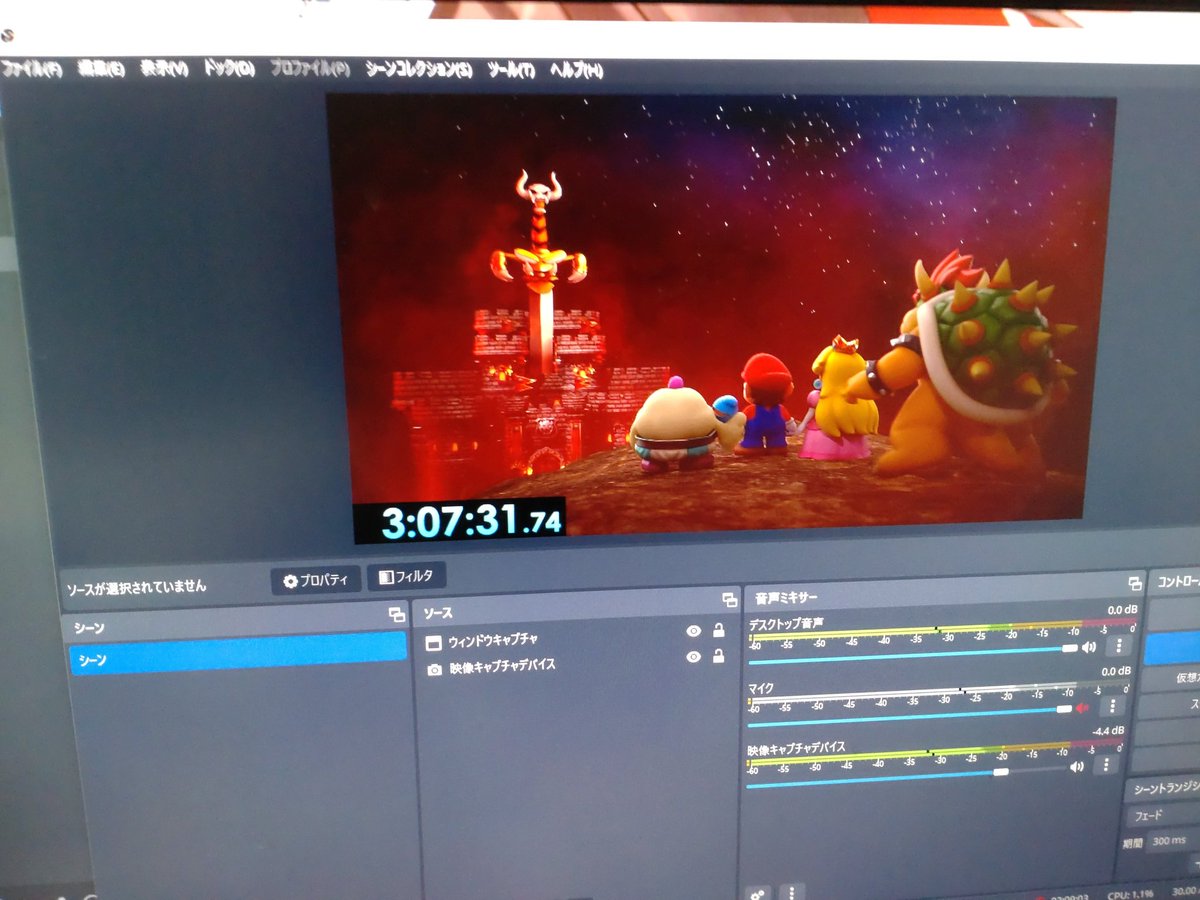Click the CPU usage status entry
This screenshot has width=1200, height=900.
coord(1131,893)
